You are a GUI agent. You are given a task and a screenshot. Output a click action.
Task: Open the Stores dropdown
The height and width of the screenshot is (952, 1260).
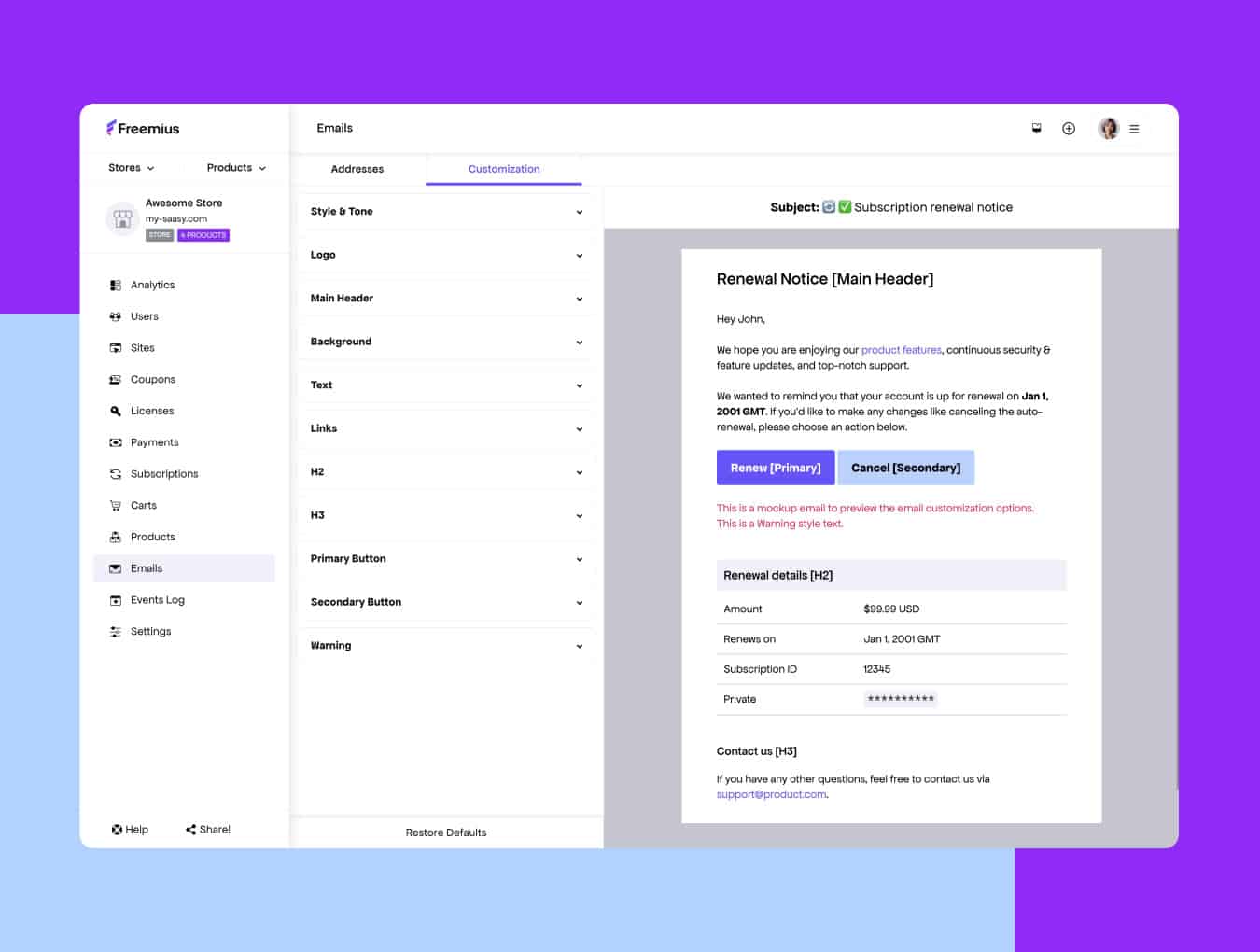coord(131,168)
